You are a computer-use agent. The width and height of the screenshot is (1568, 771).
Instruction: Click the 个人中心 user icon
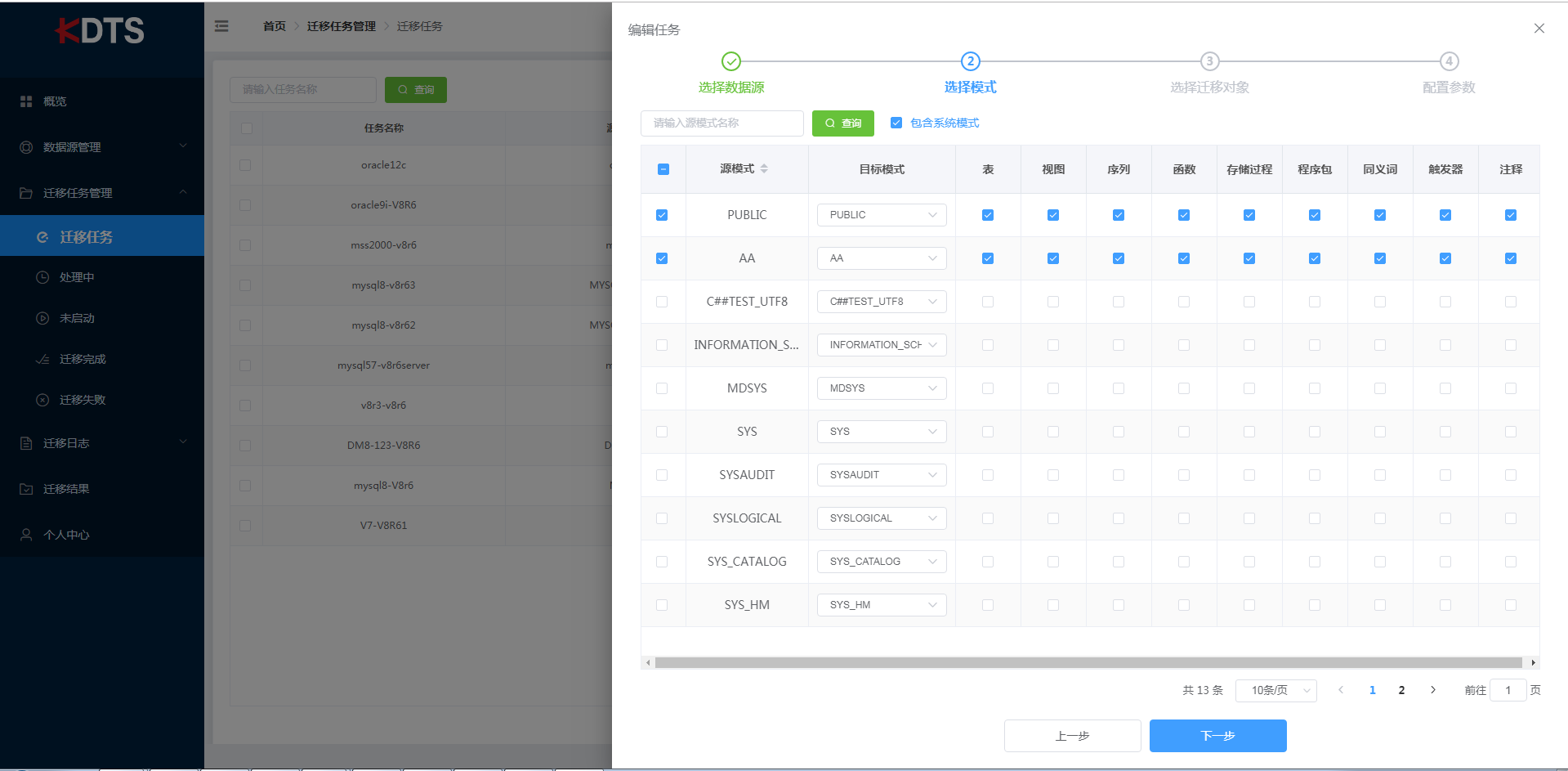[x=26, y=535]
